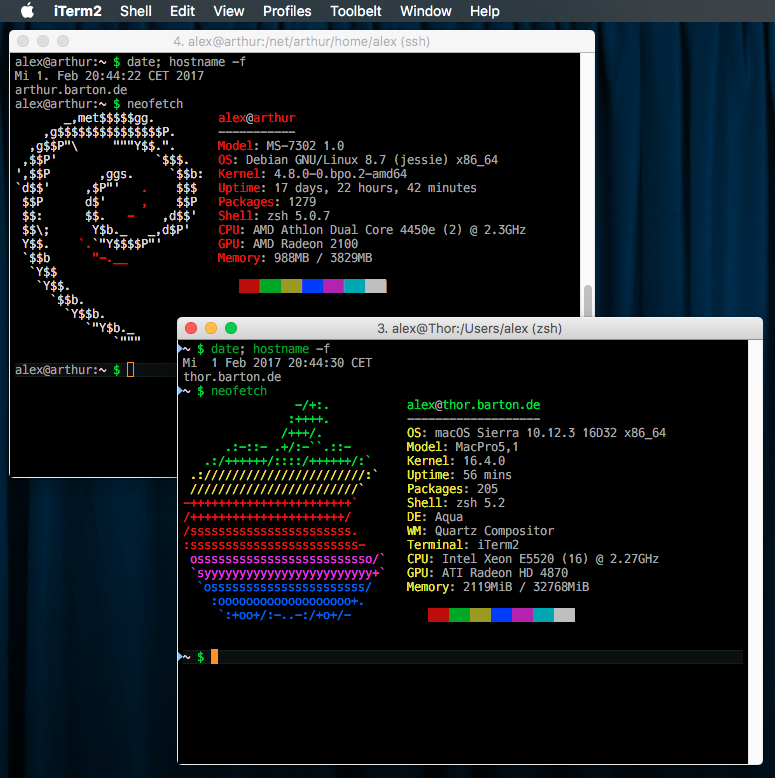Click the scrollbar thumb in arthur ssh window
Image resolution: width=775 pixels, height=778 pixels.
click(587, 301)
